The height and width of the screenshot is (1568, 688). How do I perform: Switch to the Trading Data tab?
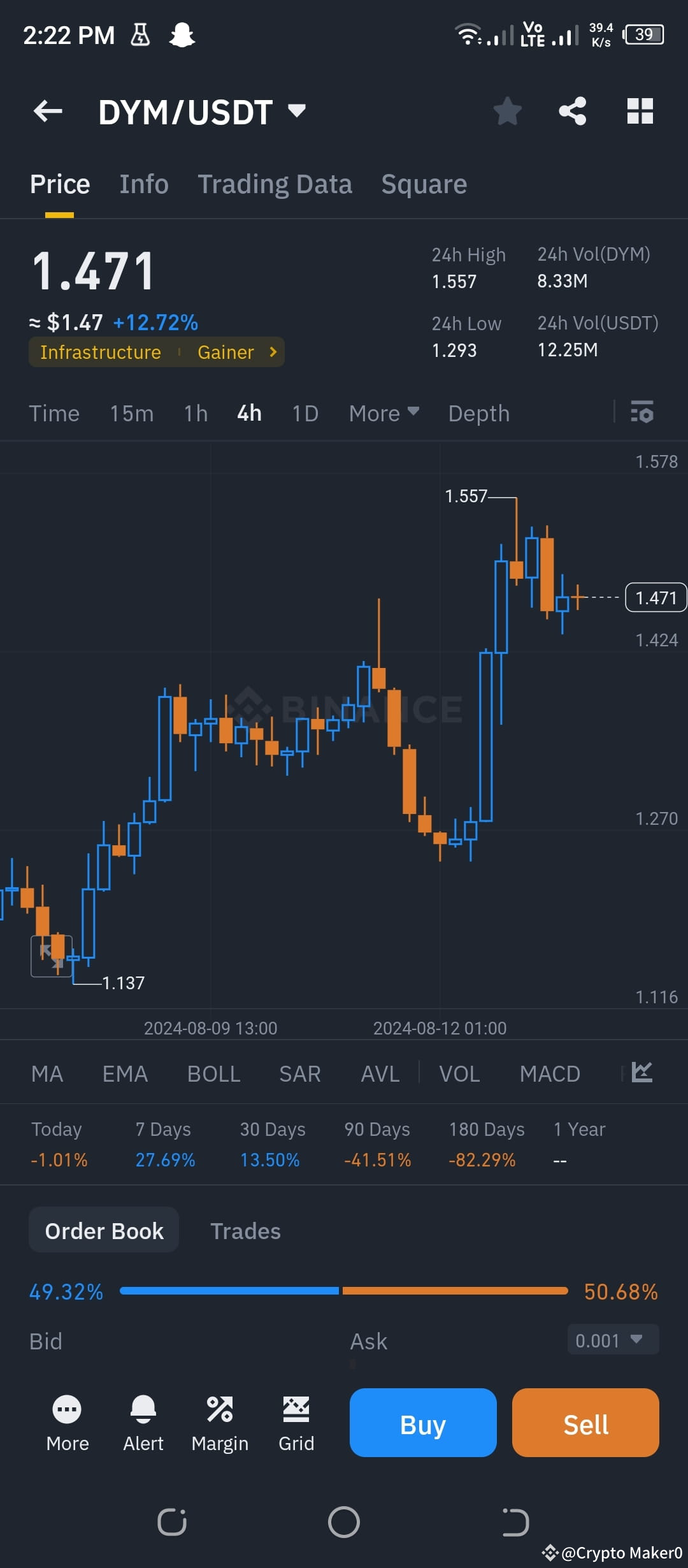[275, 184]
